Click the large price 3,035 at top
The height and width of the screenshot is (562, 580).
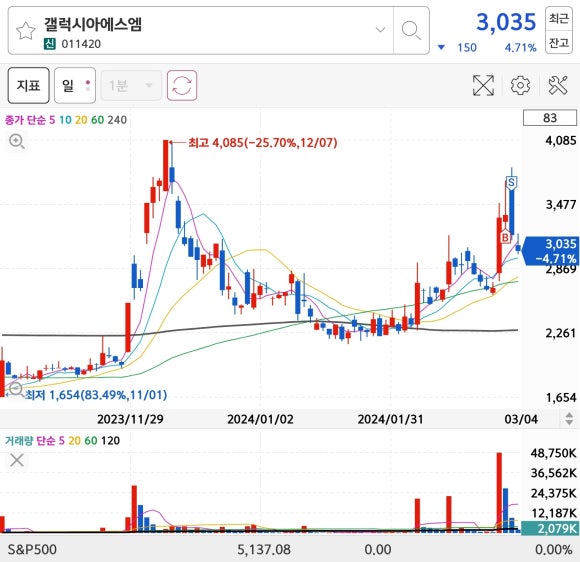pos(506,22)
